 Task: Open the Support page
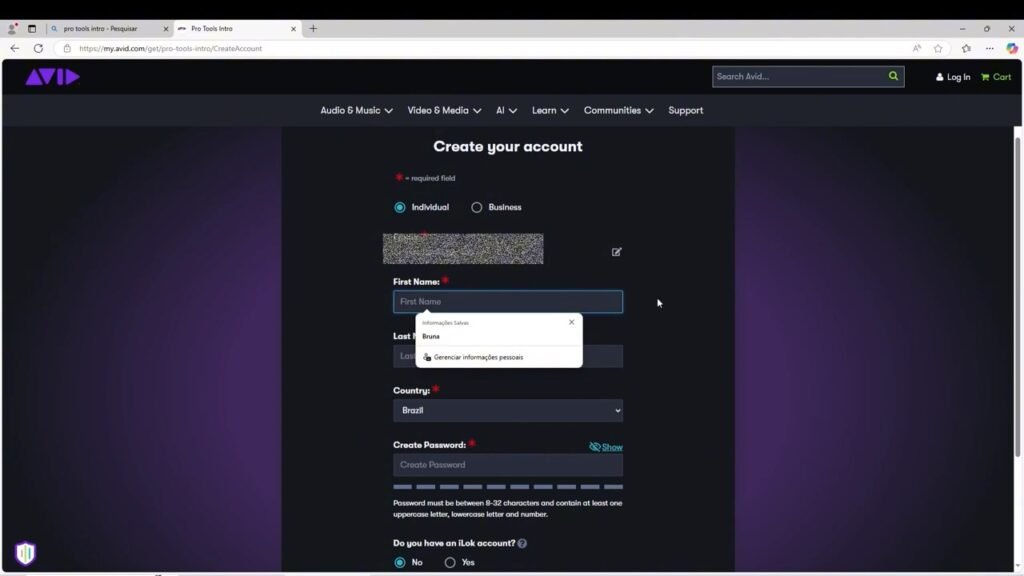pos(686,110)
